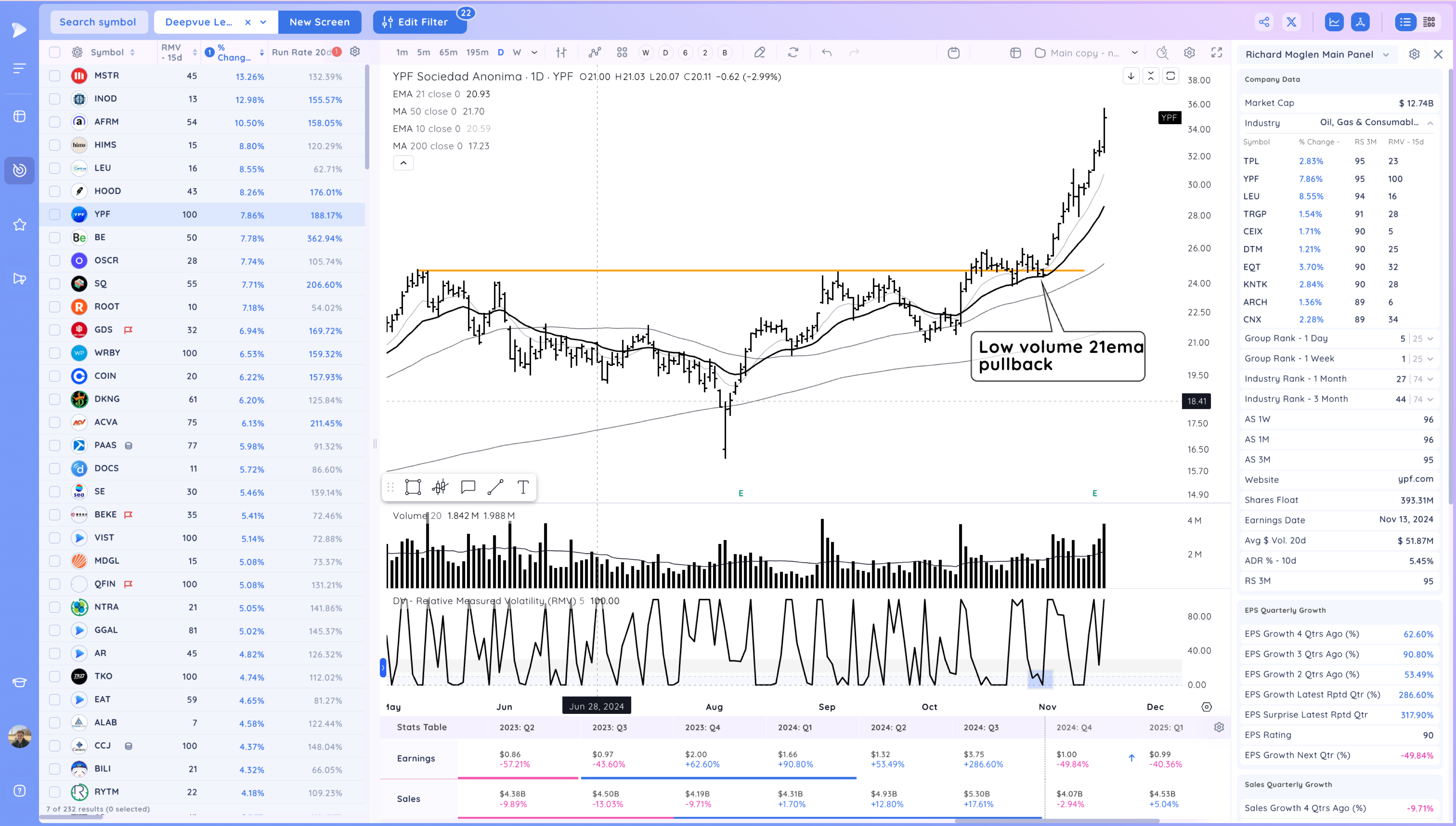Click the refresh chart icon
This screenshot has width=1456, height=826.
click(793, 53)
